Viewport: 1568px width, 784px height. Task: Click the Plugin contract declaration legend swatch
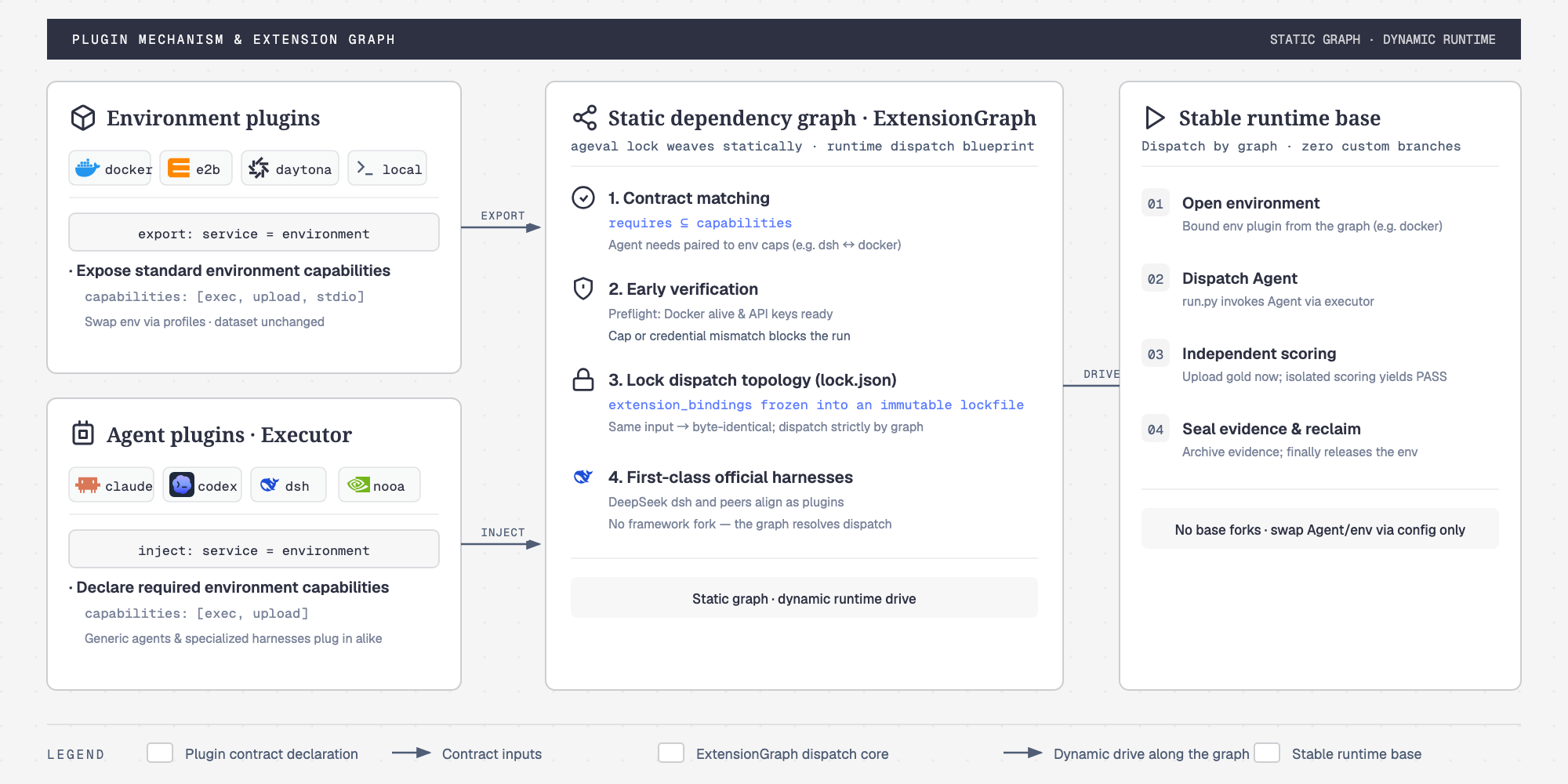(x=160, y=753)
